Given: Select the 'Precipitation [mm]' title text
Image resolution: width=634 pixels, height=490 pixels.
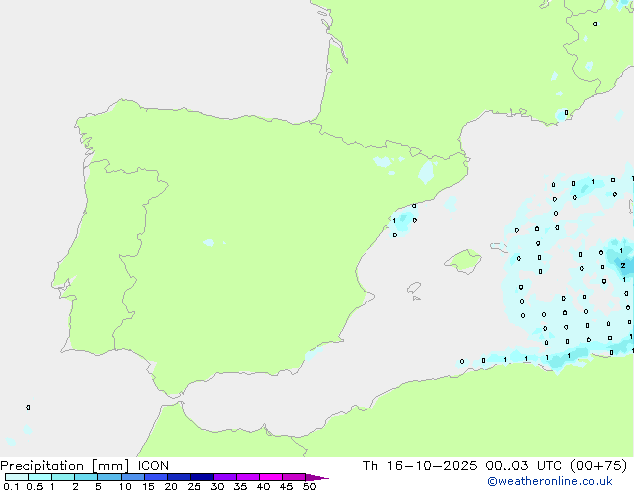Looking at the screenshot, I should 65,466.
